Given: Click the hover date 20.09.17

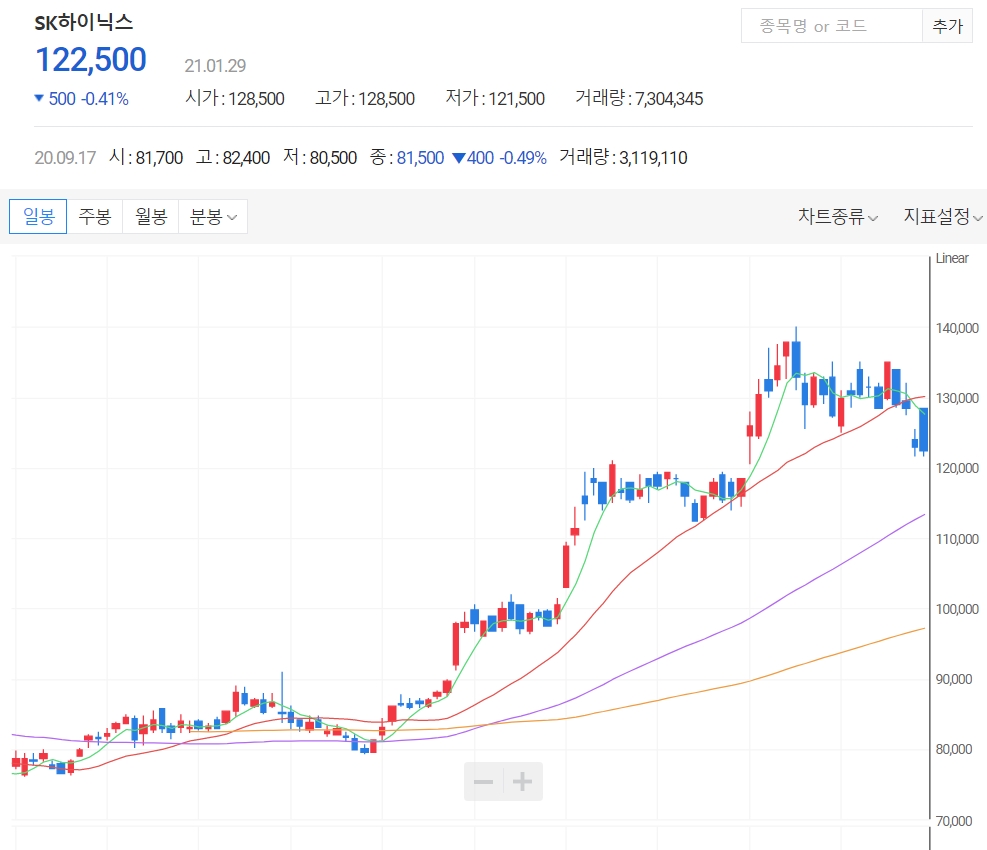Looking at the screenshot, I should 65,157.
